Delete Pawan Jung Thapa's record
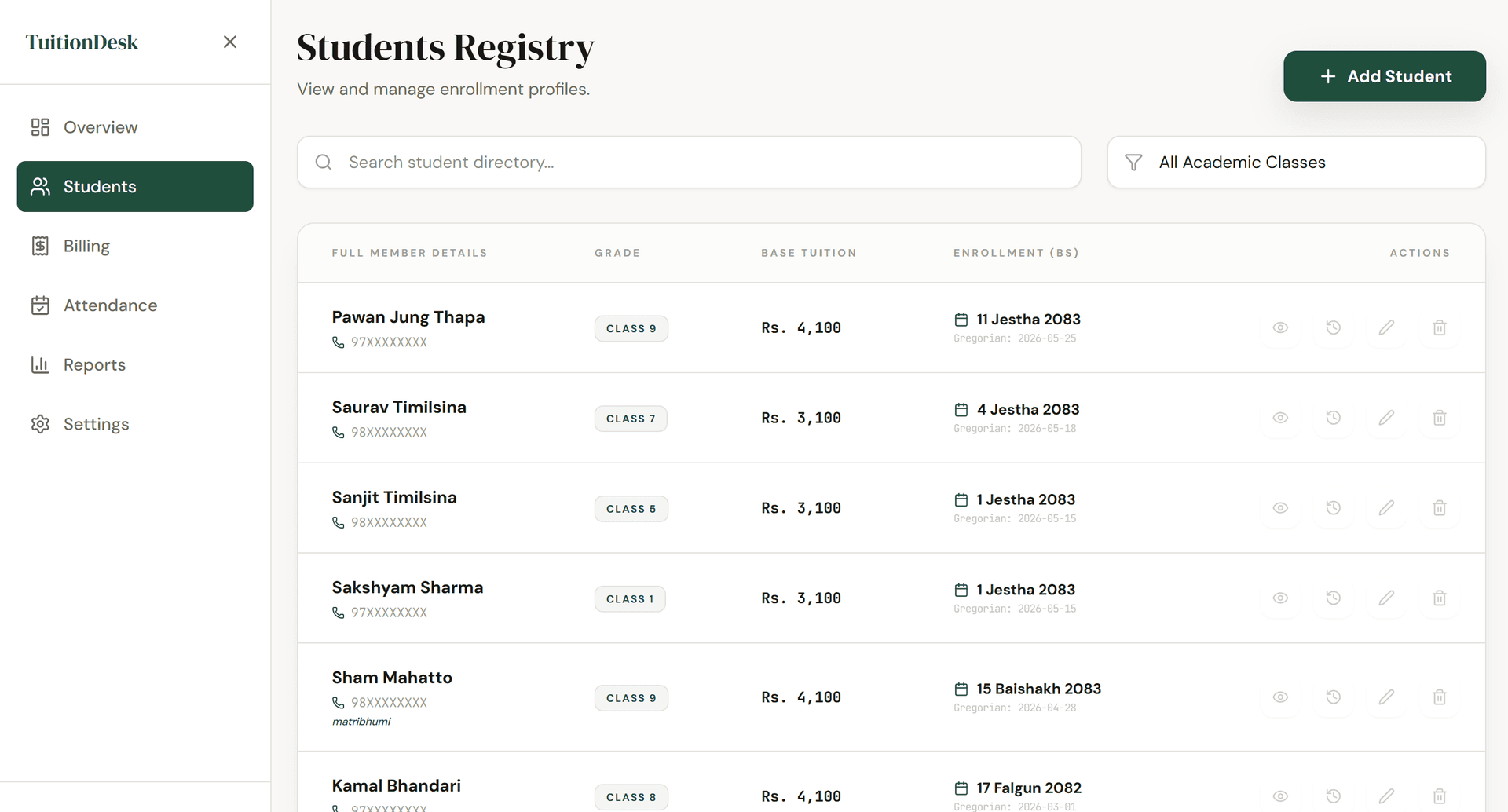This screenshot has height=812, width=1508. point(1440,327)
